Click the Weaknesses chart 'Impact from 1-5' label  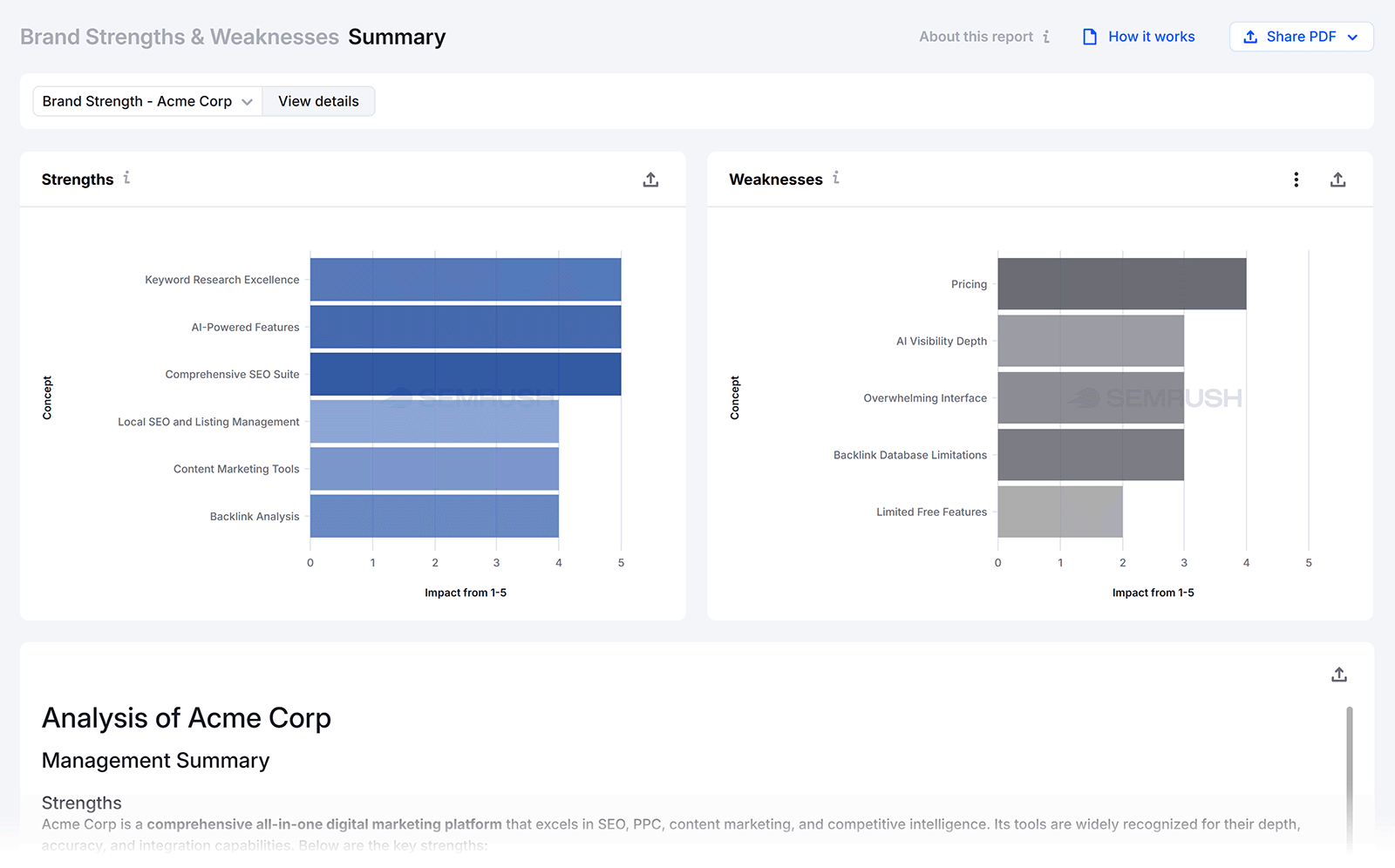coord(1153,593)
